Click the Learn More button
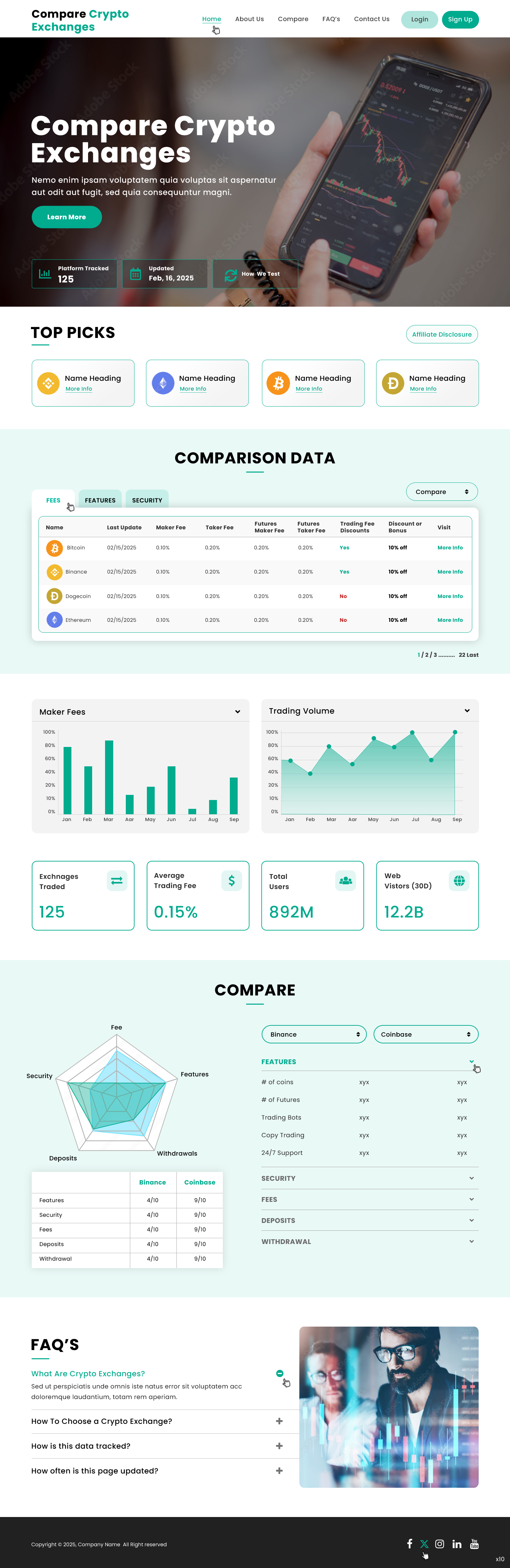The height and width of the screenshot is (1568, 510). click(x=67, y=217)
